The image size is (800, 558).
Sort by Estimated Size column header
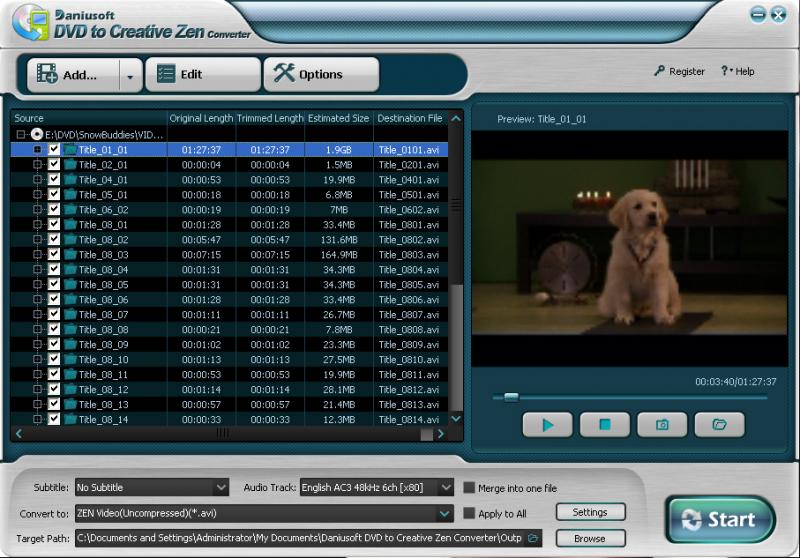tap(339, 118)
